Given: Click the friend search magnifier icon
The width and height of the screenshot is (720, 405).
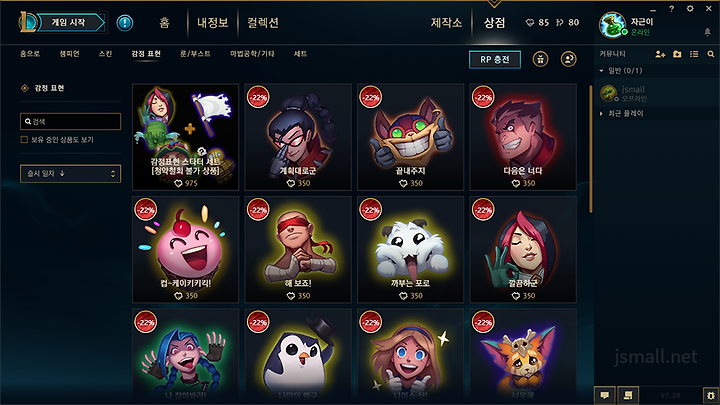Looking at the screenshot, I should pyautogui.click(x=711, y=54).
